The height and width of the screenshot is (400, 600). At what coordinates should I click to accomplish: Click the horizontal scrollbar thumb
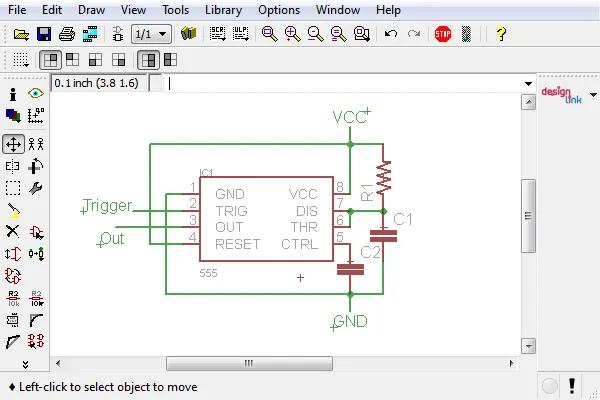pos(249,363)
